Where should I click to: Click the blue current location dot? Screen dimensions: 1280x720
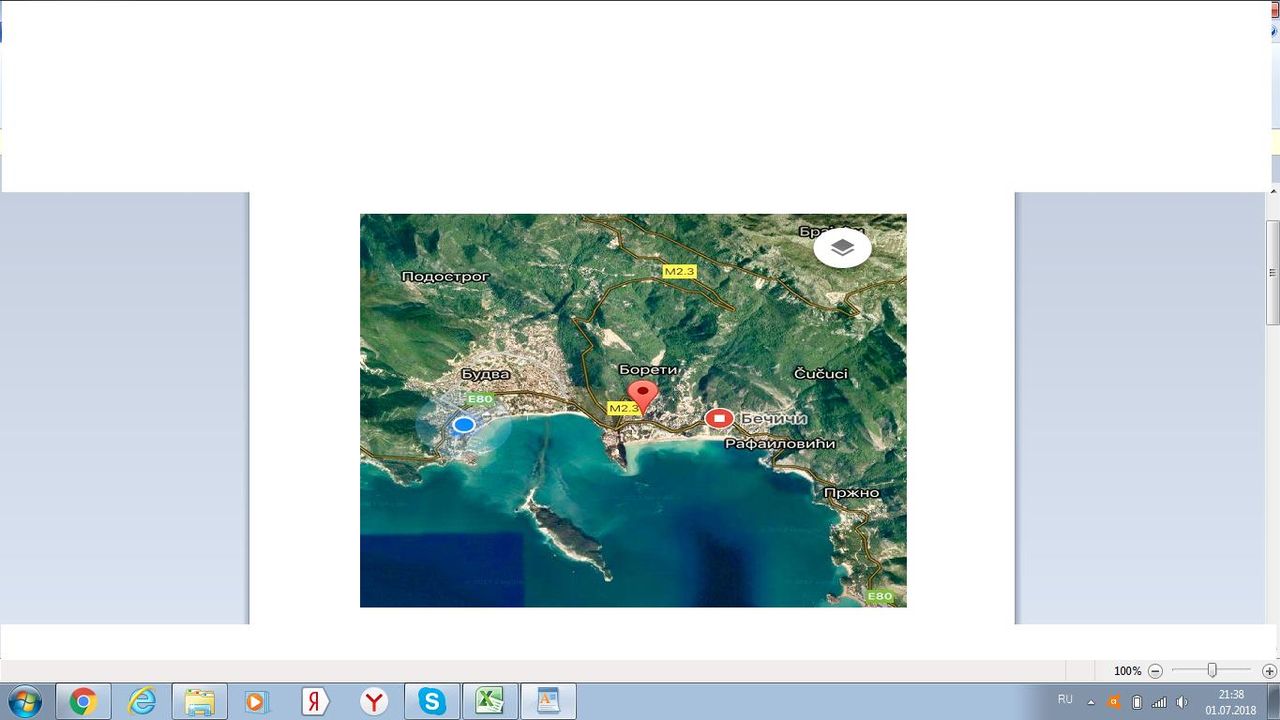point(463,425)
